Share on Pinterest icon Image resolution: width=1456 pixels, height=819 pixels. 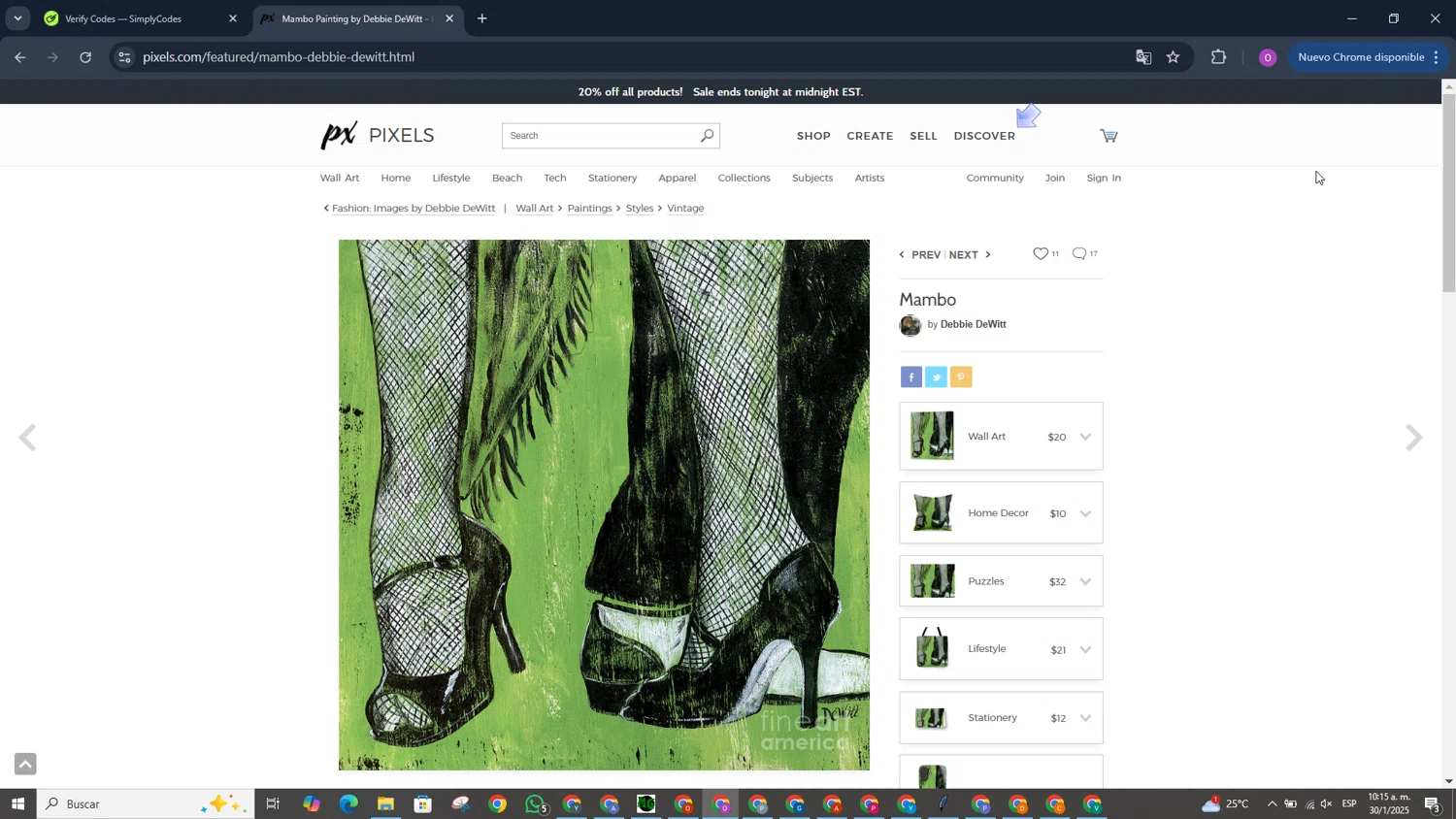coord(961,377)
